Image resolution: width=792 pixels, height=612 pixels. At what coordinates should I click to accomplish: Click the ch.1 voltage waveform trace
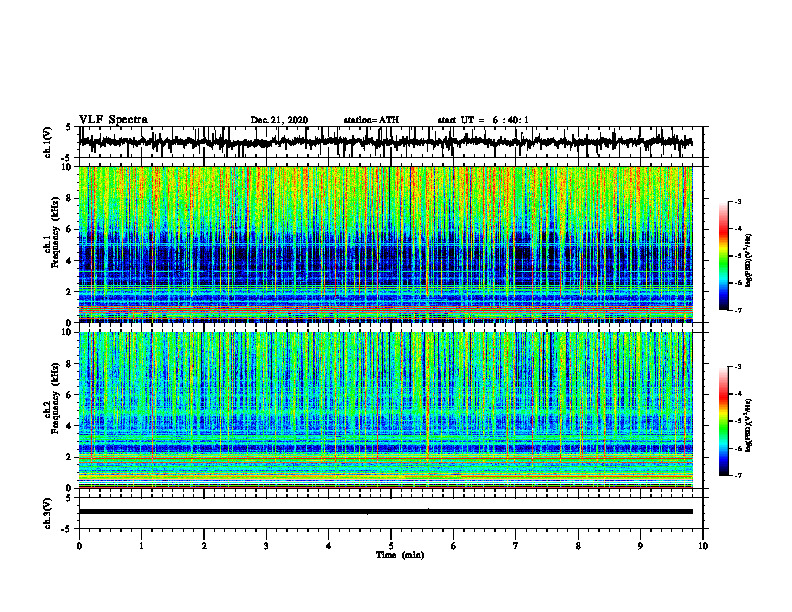(385, 142)
